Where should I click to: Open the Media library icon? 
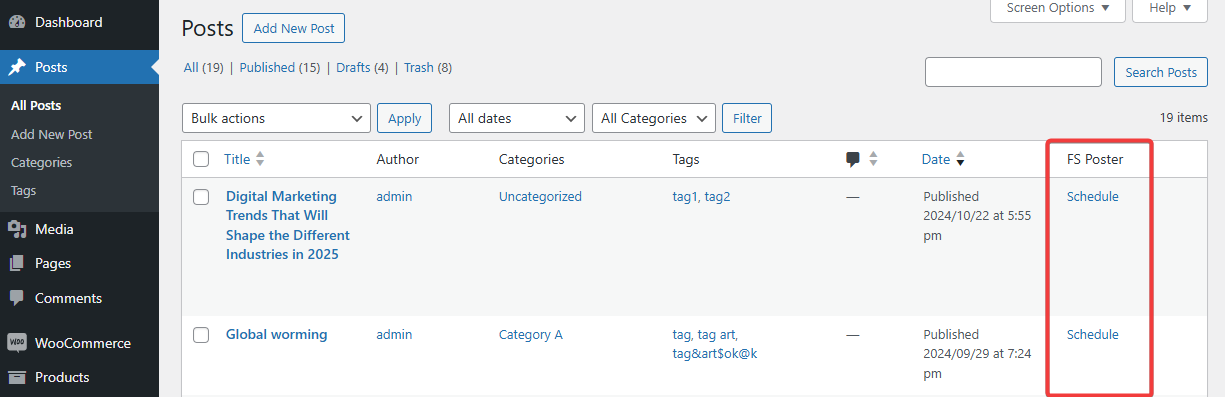(17, 229)
